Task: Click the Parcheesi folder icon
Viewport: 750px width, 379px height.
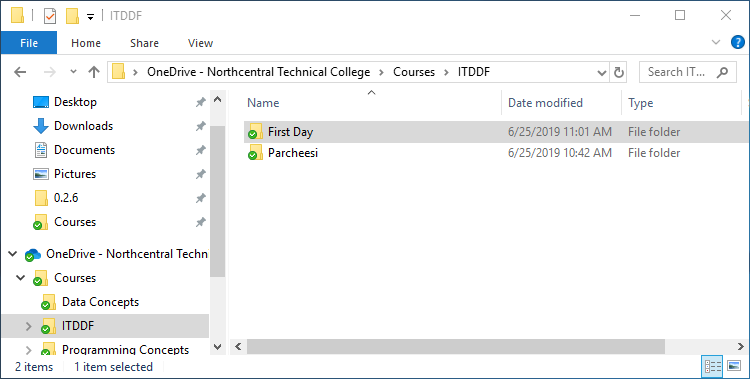Action: [x=255, y=153]
